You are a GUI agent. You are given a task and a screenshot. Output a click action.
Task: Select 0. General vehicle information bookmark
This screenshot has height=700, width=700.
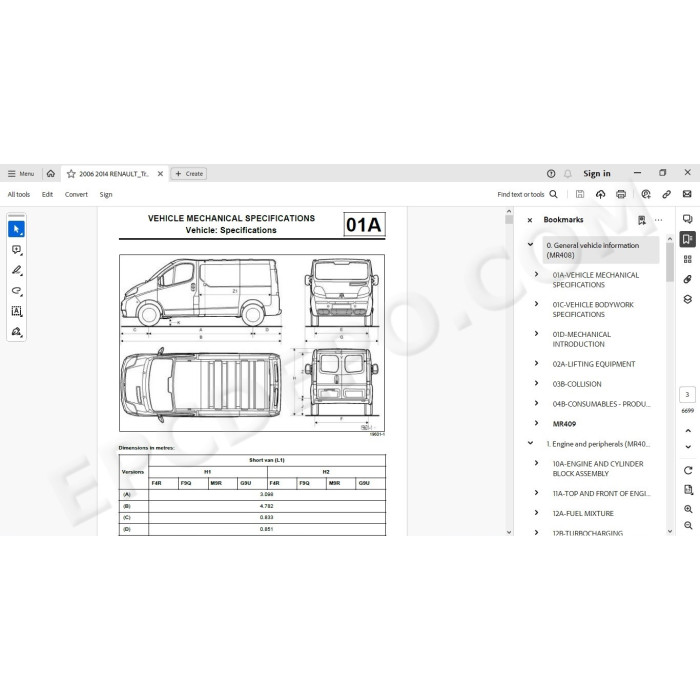[x=601, y=250]
